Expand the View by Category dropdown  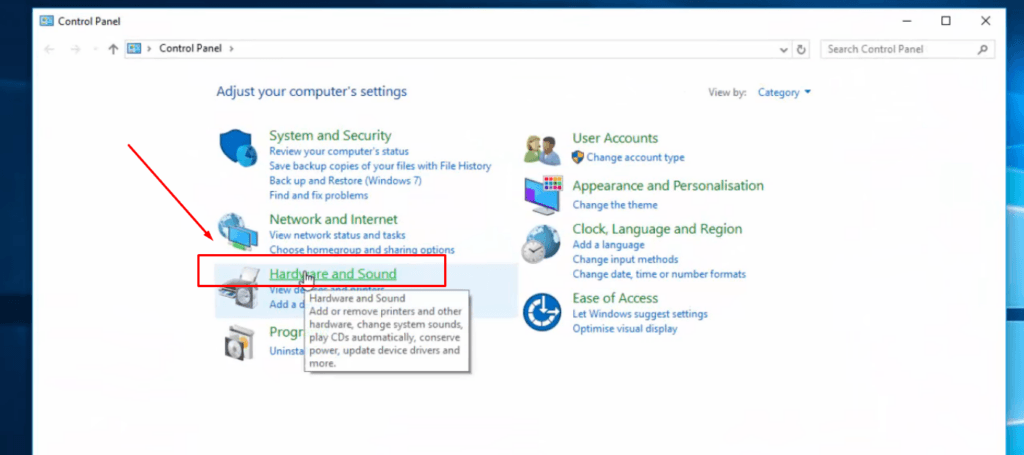(784, 92)
